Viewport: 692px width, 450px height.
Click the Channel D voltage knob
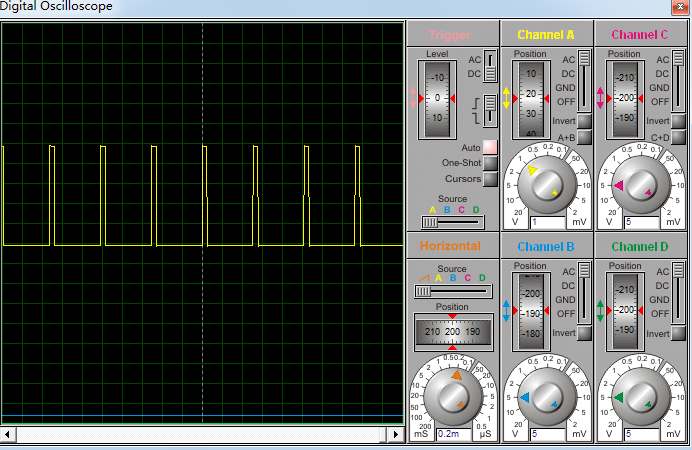640,397
